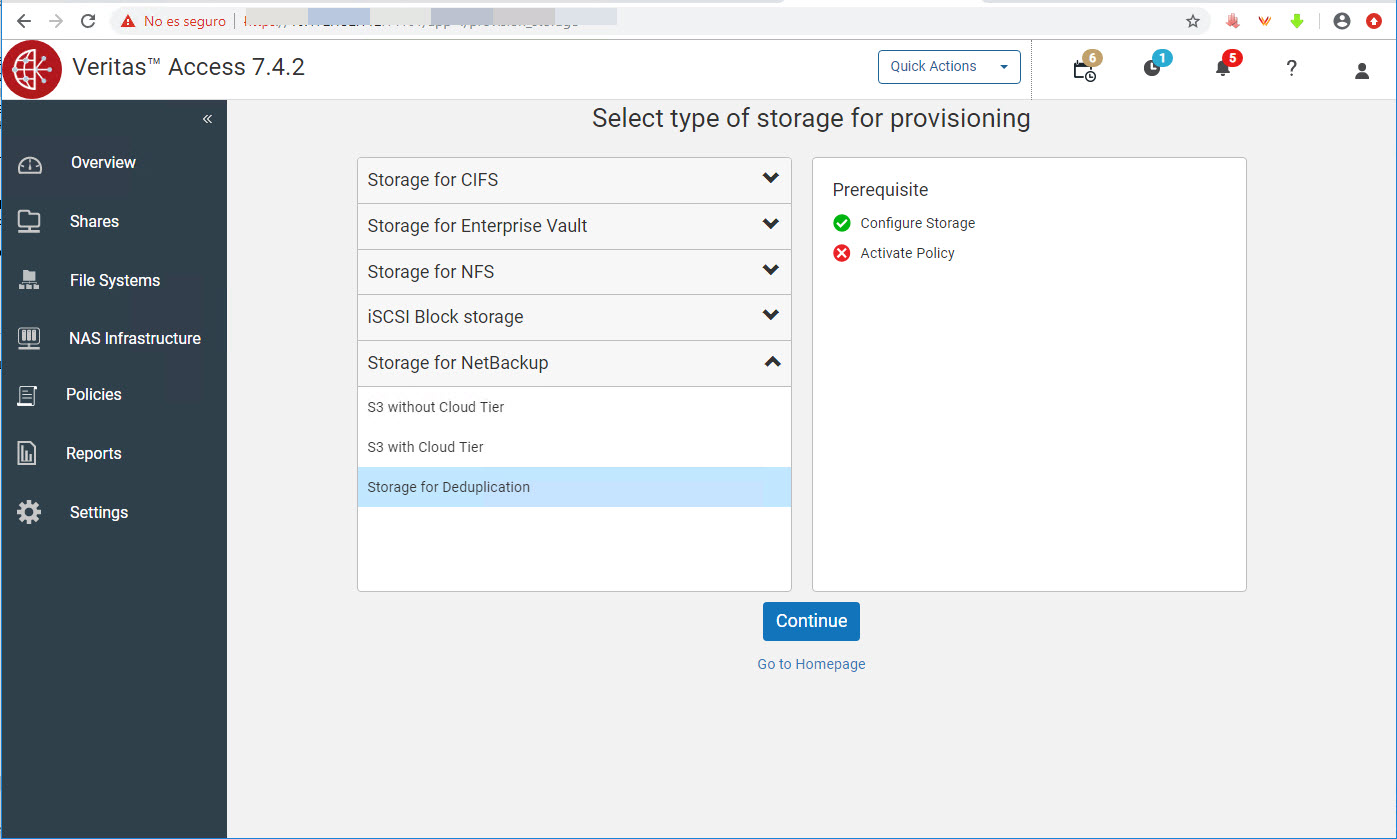Click the red Activate Policy error icon

click(842, 253)
